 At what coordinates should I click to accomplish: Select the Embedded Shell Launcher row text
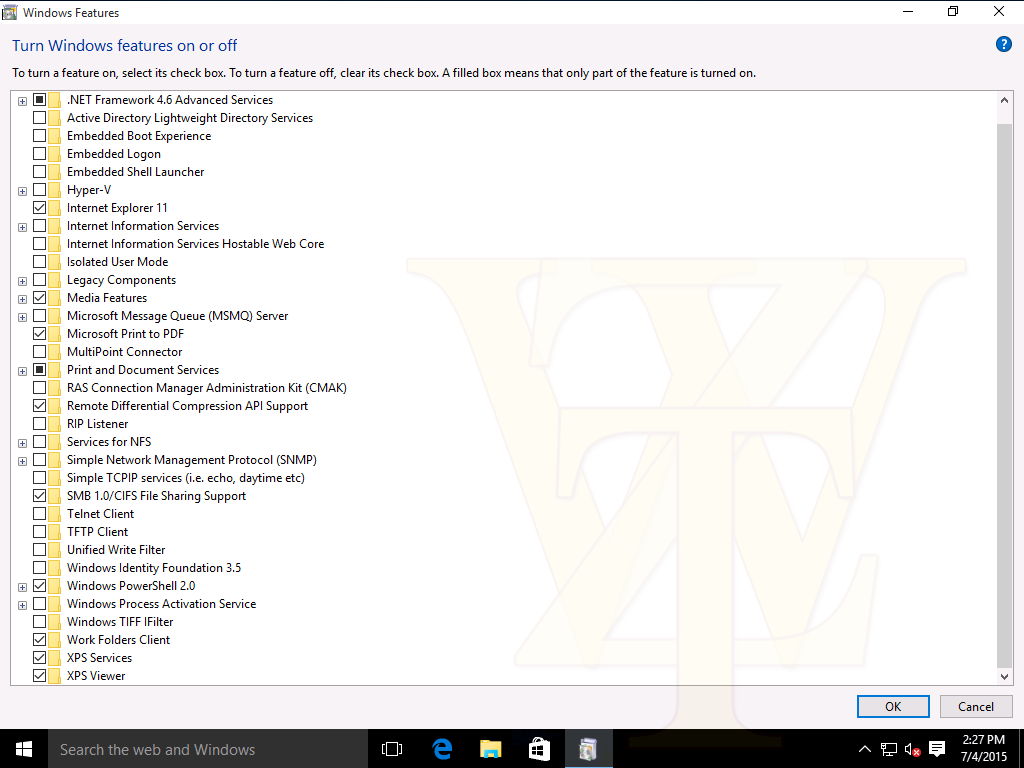click(x=135, y=172)
